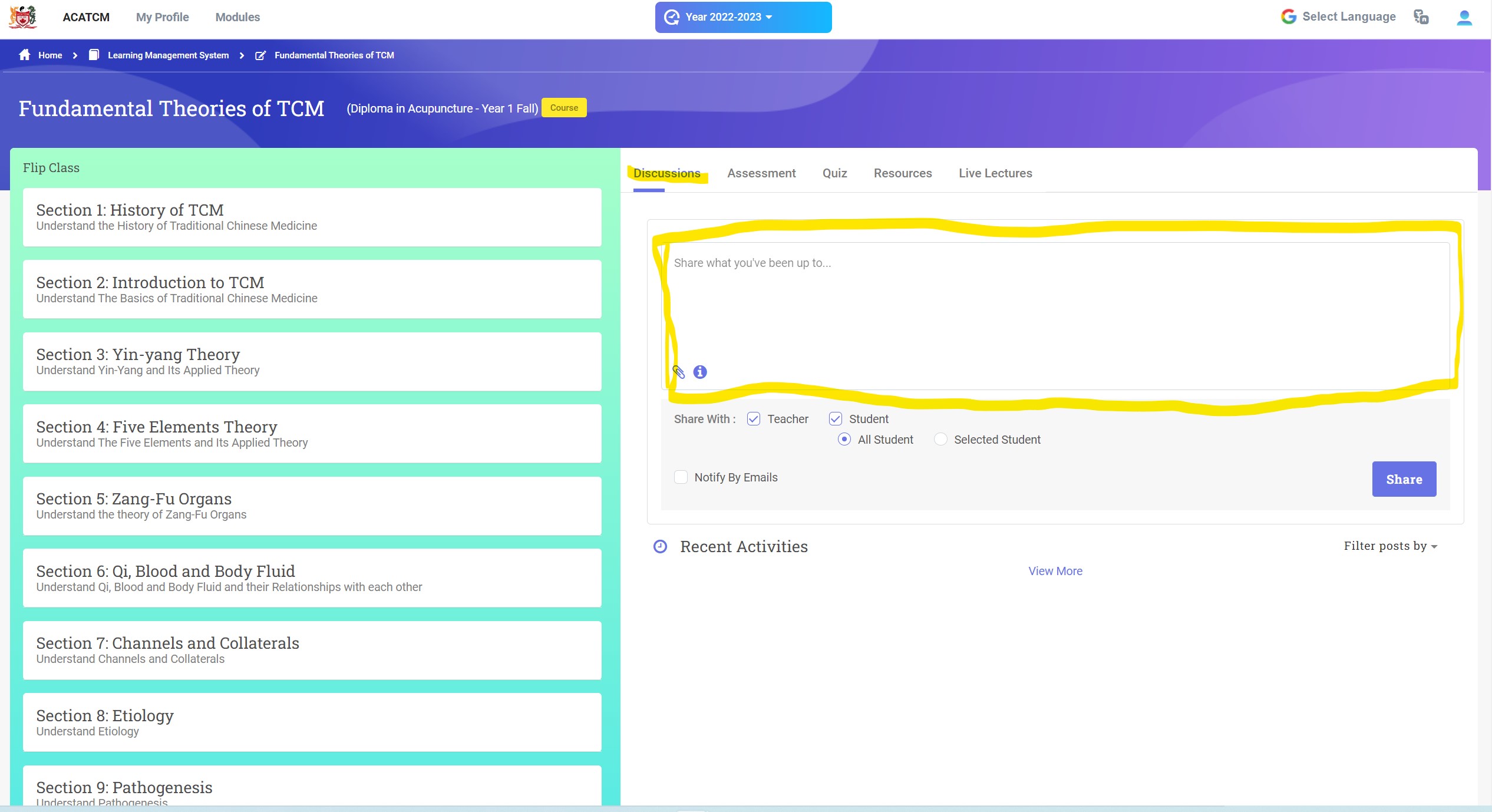Viewport: 1492px width, 812px height.
Task: Click the clock icon beside Recent Activities
Action: [x=660, y=547]
